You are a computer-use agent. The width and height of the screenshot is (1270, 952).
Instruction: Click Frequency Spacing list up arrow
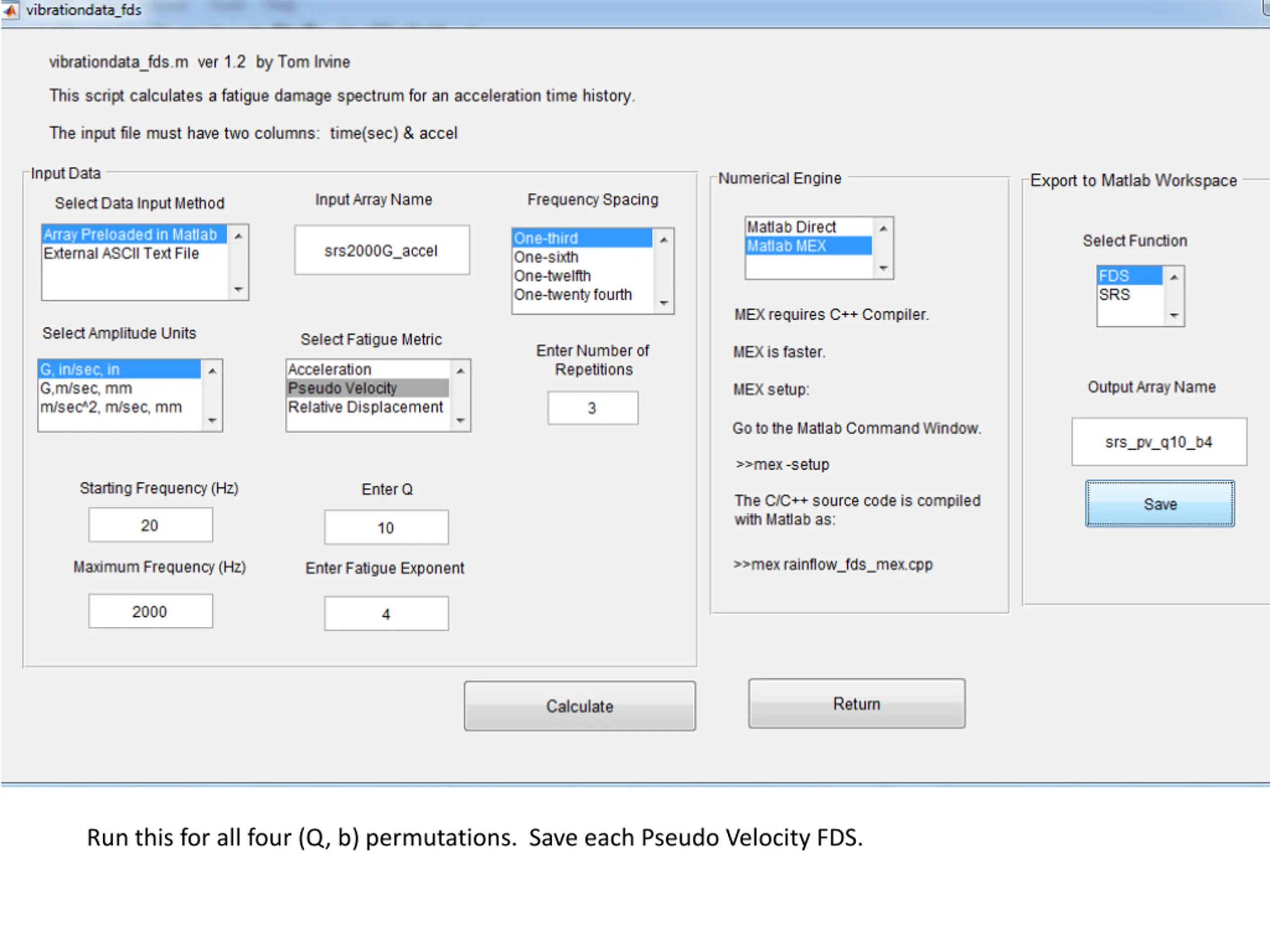coord(664,239)
